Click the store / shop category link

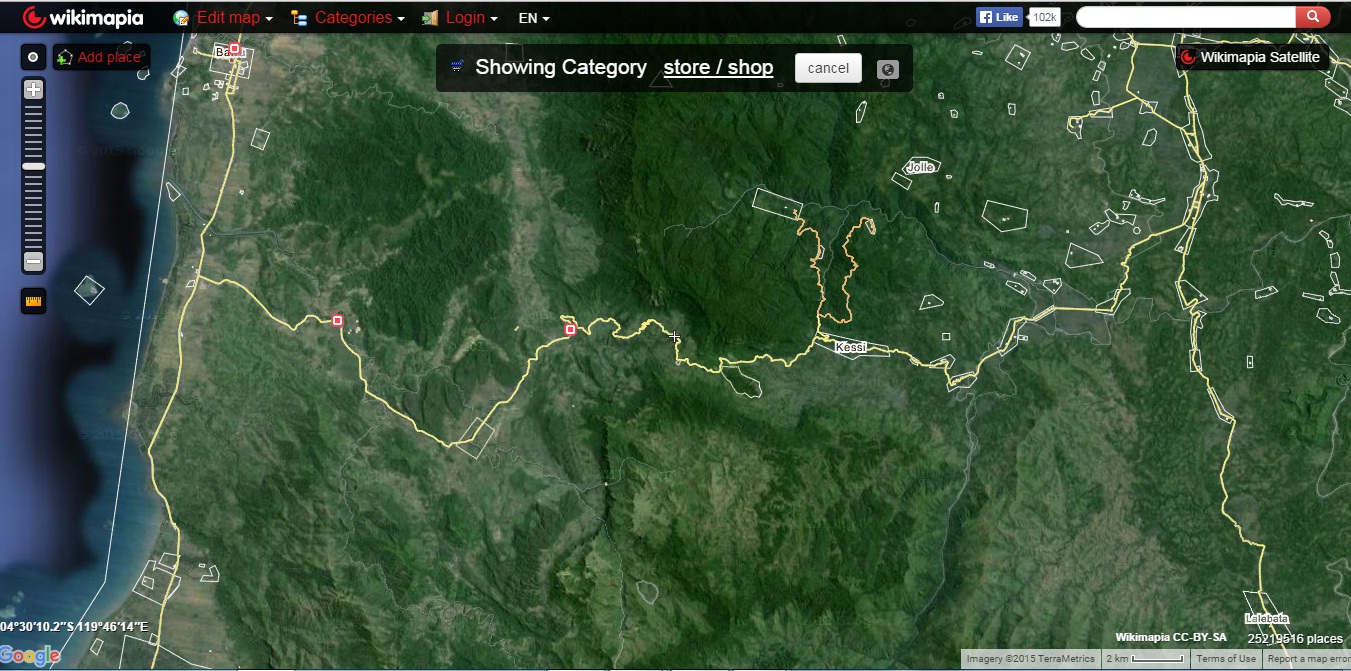pyautogui.click(x=718, y=67)
